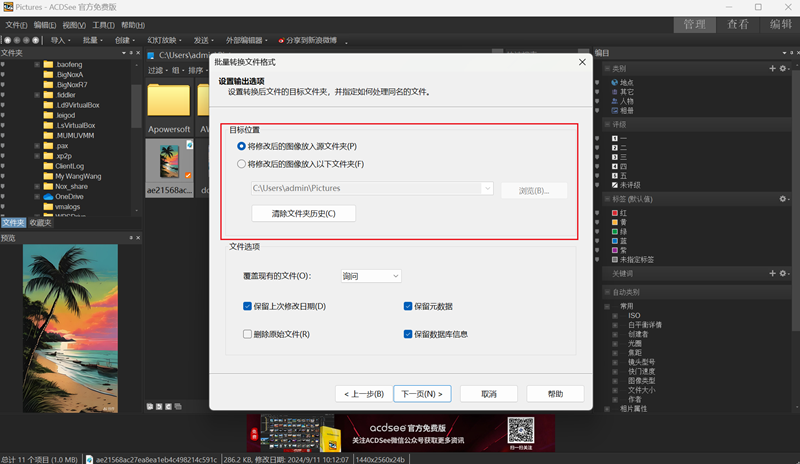This screenshot has height=464, width=800.
Task: Select 将修改后的图像放入以下文件夹 radio option
Action: [x=241, y=164]
